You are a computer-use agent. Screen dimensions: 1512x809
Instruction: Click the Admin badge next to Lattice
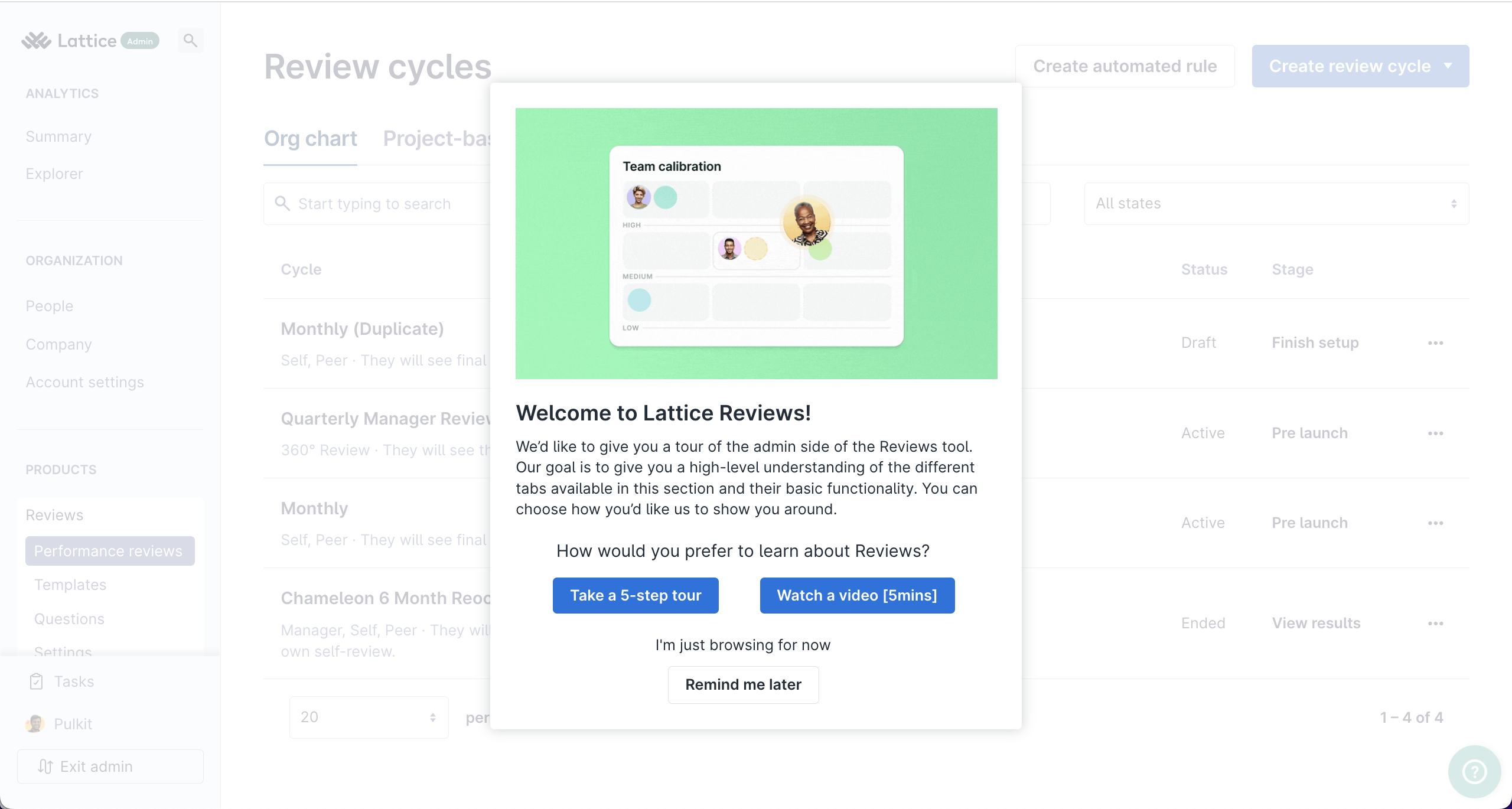(140, 41)
